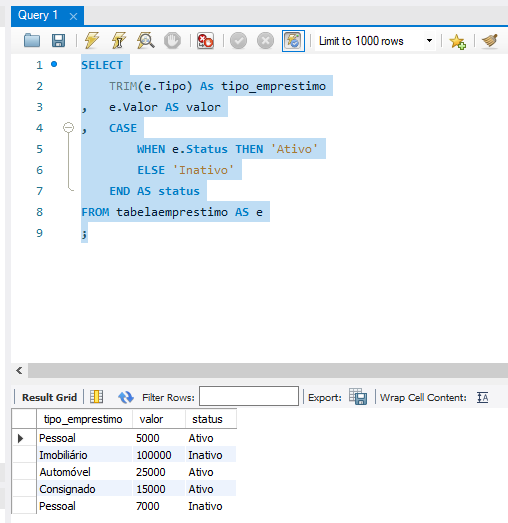
Task: Toggle continue-on-error execution icon
Action: click(x=205, y=41)
